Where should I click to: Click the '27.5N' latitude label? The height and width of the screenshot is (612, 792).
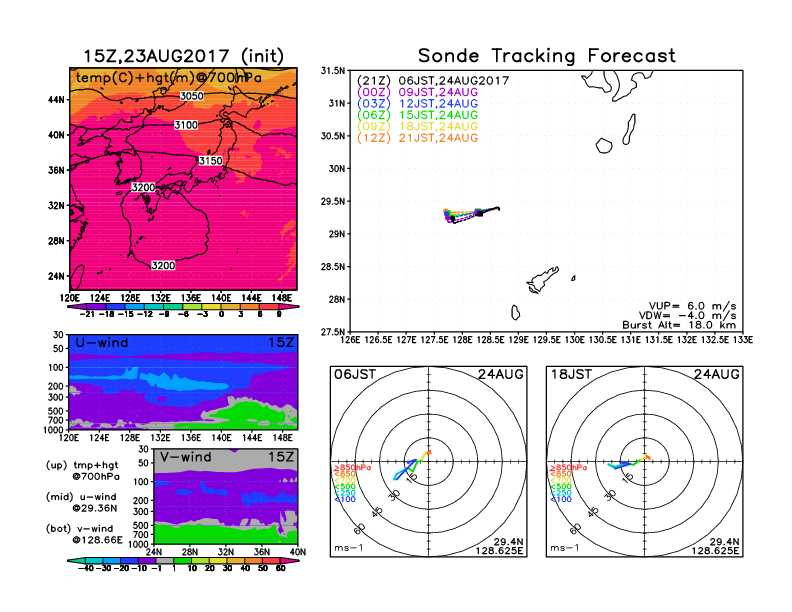(334, 332)
